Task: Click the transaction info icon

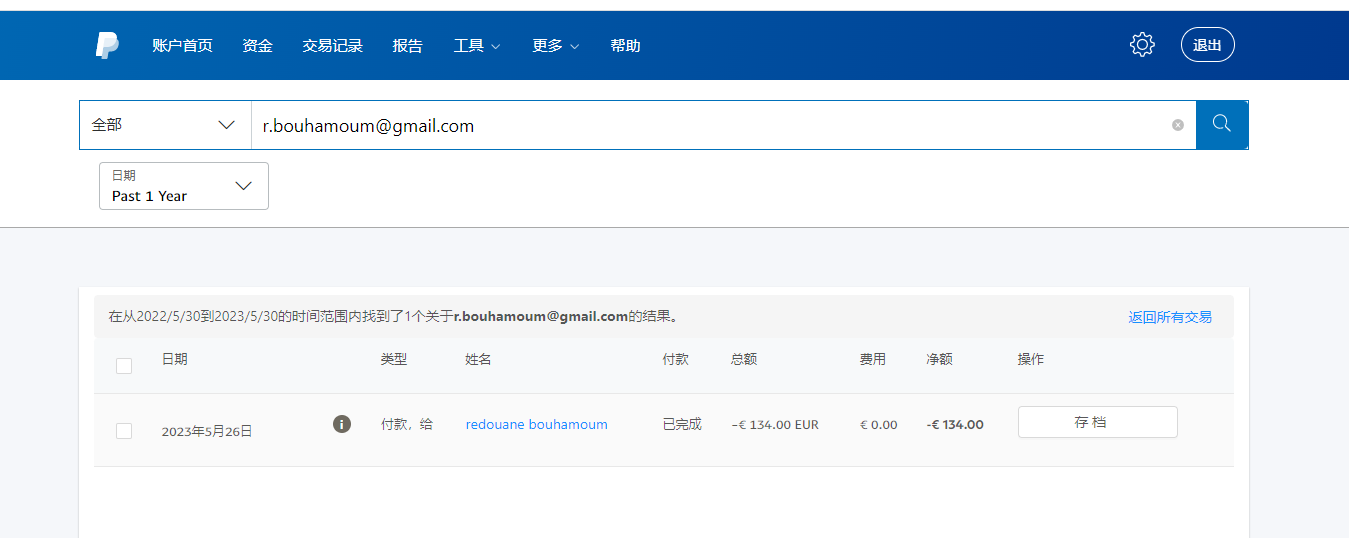Action: (342, 424)
